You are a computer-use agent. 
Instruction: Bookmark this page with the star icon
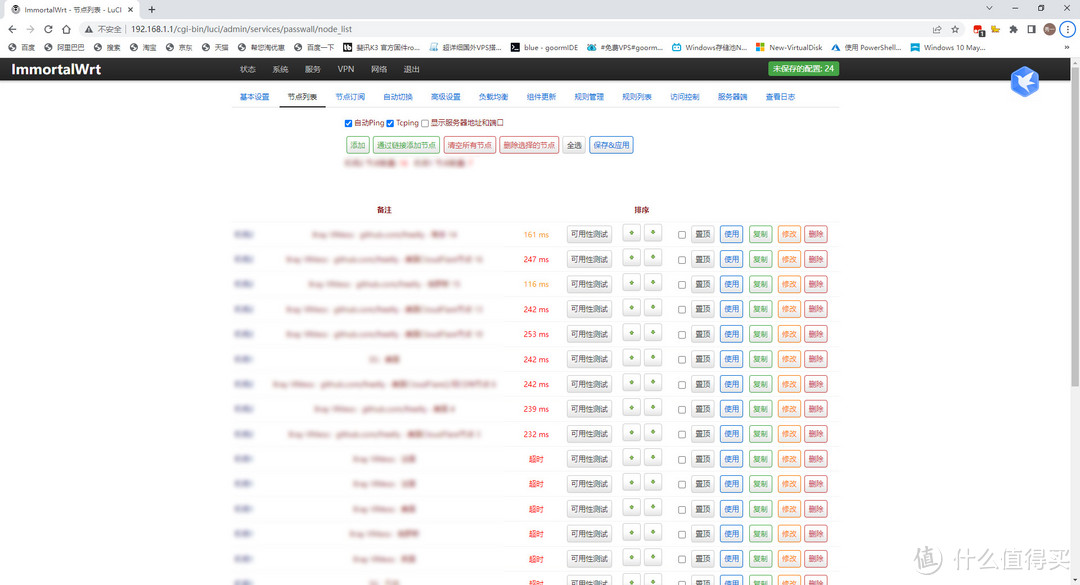coord(955,29)
